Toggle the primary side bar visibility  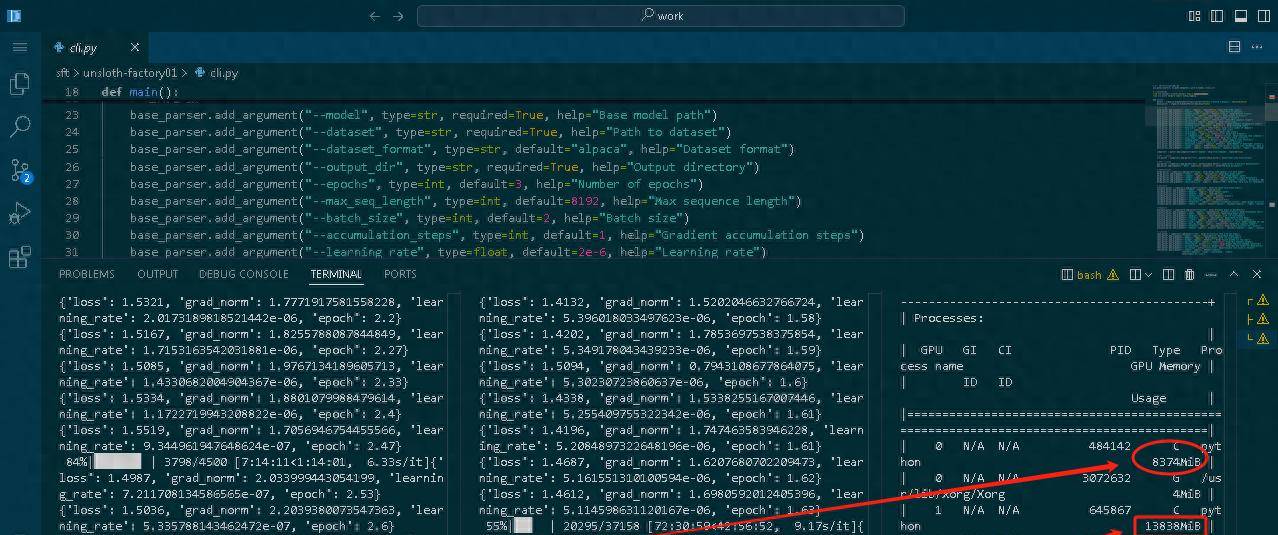tap(1217, 16)
